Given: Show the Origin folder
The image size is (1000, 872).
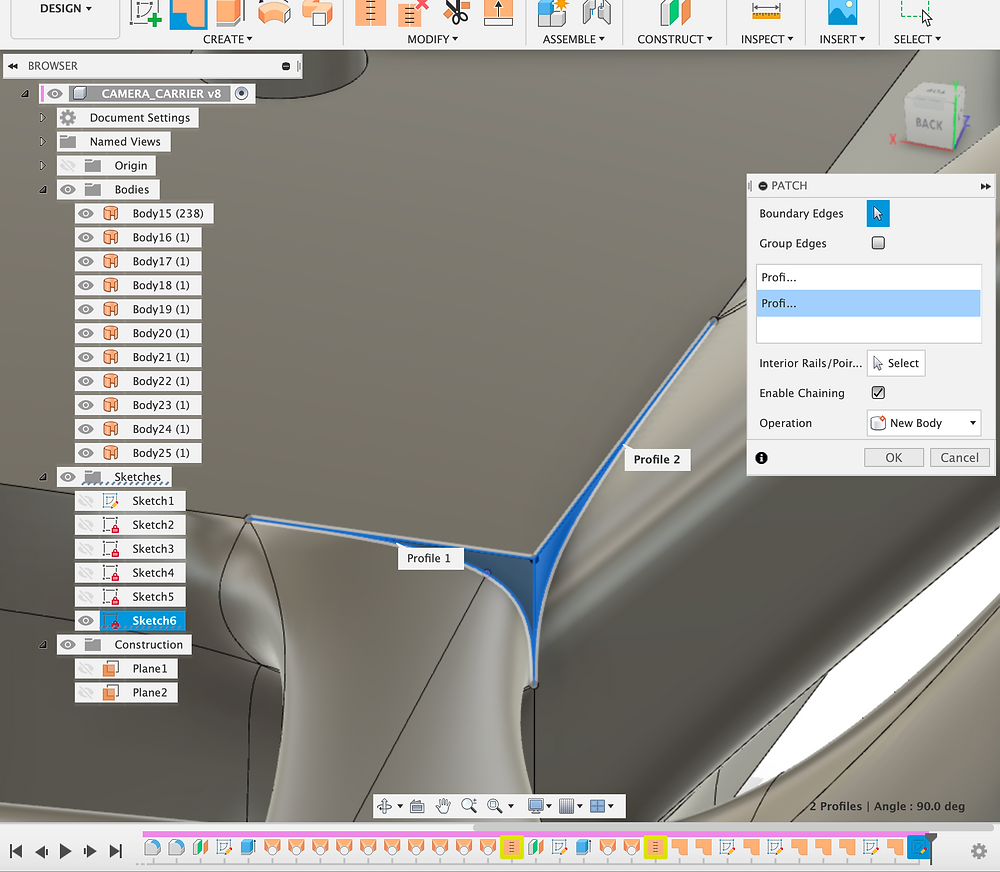Looking at the screenshot, I should coord(68,166).
